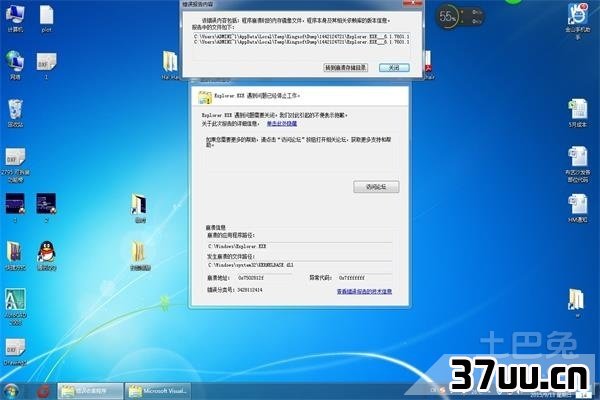Click the KERNELBASE.dll file path field
The width and height of the screenshot is (600, 400).
(299, 265)
